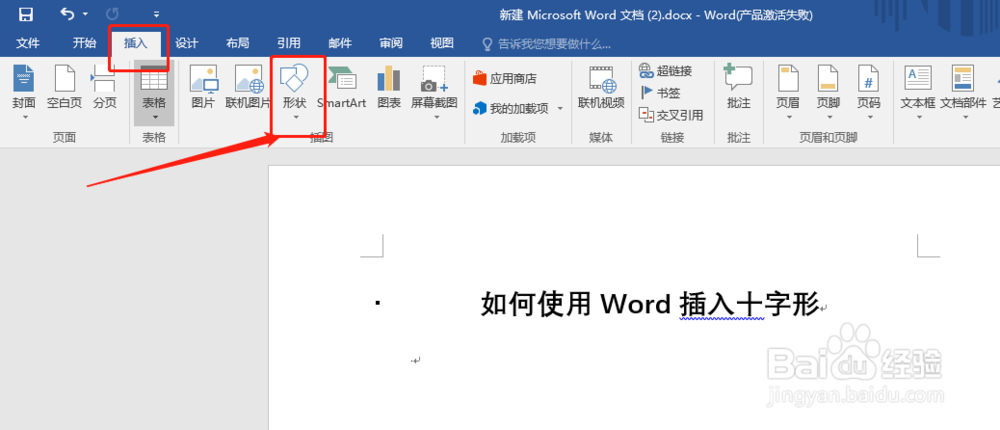Insert 联机视频 online video
Viewport: 1000px width, 430px height.
pyautogui.click(x=601, y=87)
